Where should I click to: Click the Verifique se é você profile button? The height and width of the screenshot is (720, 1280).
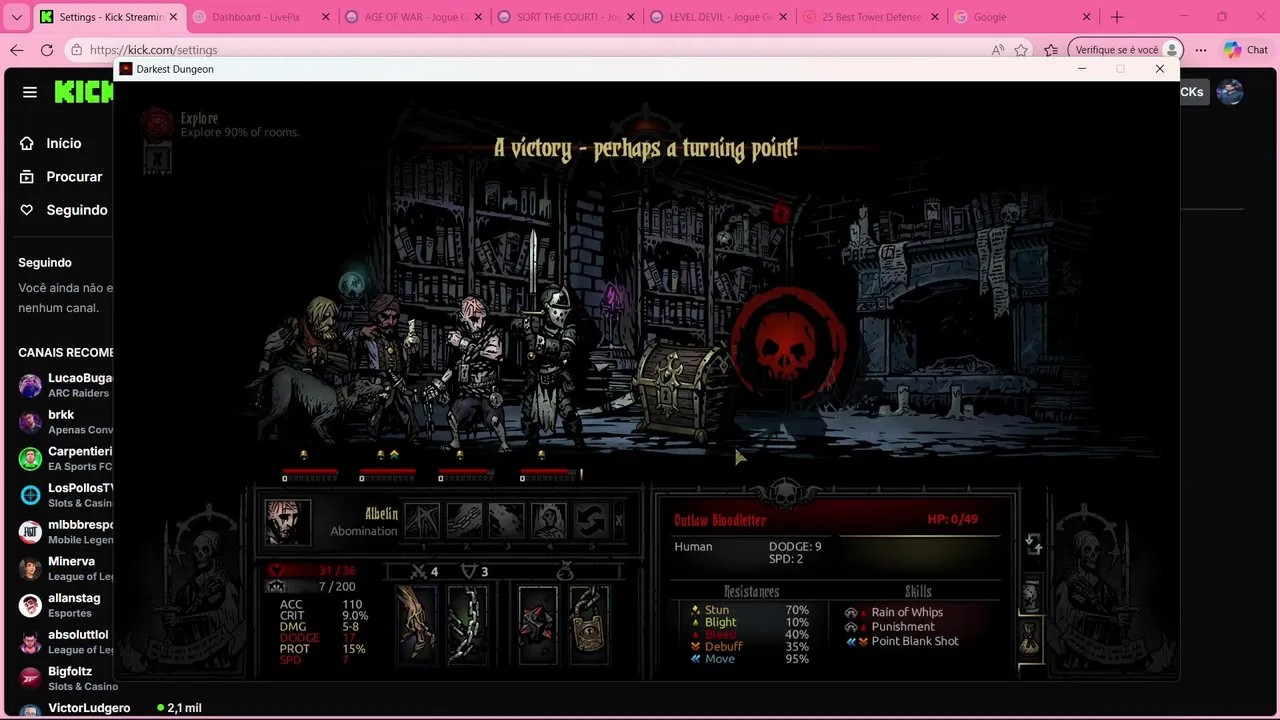[1126, 50]
